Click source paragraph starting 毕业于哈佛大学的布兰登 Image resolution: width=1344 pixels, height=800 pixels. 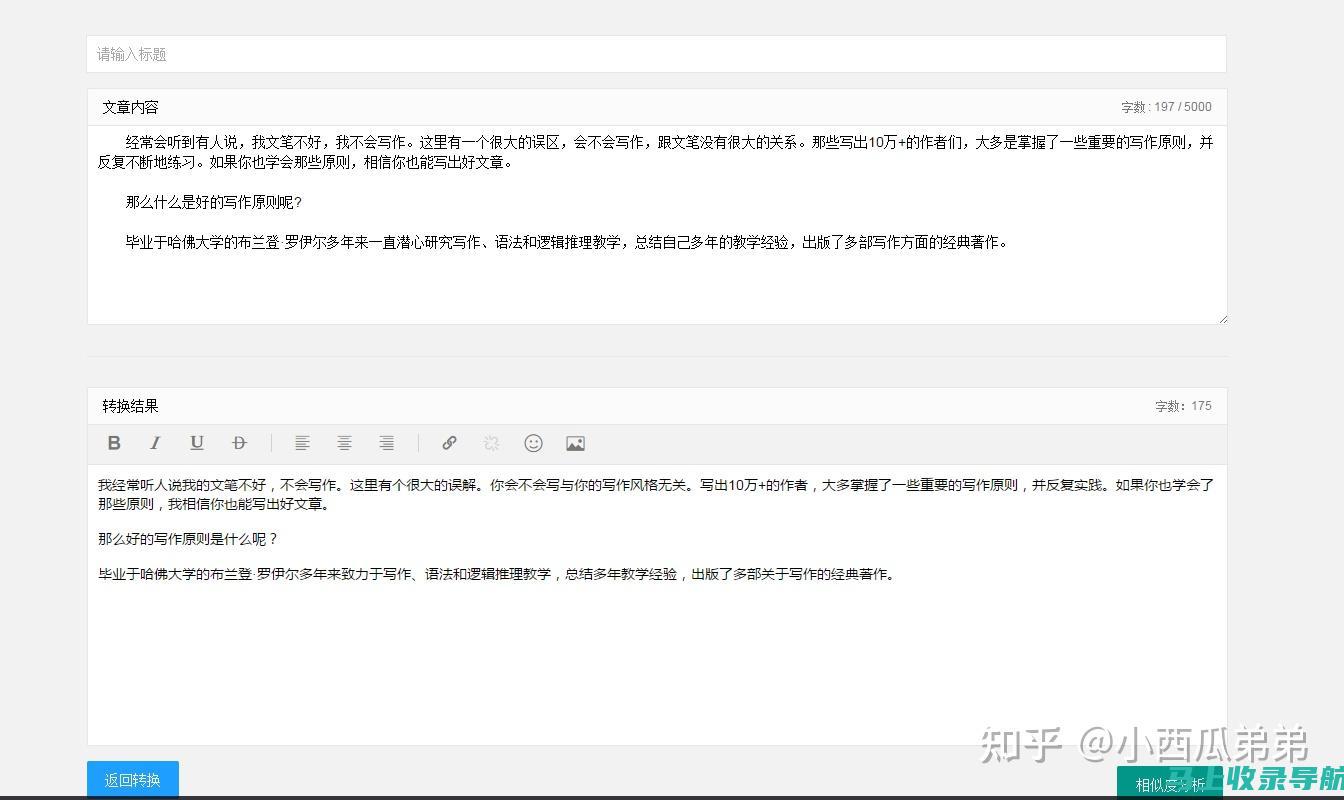pyautogui.click(x=567, y=242)
